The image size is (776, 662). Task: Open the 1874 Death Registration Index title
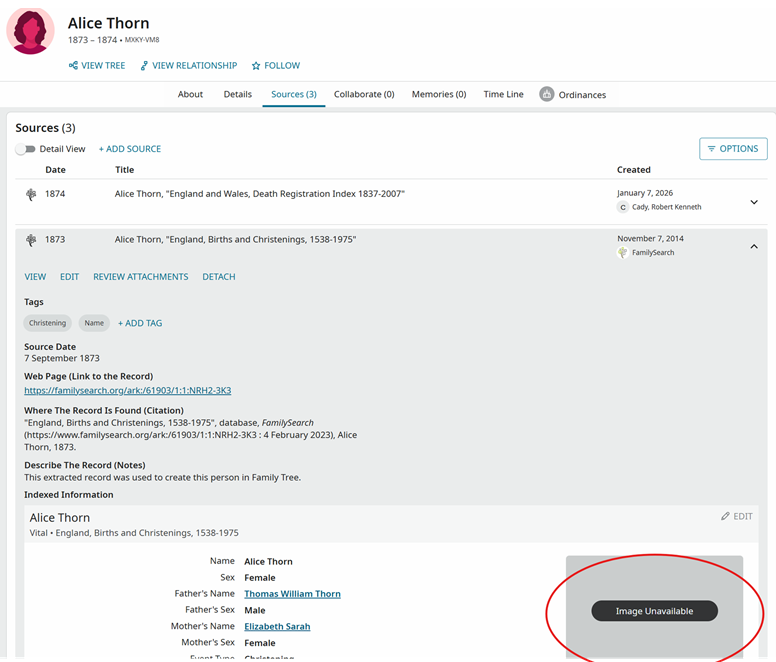pos(259,194)
